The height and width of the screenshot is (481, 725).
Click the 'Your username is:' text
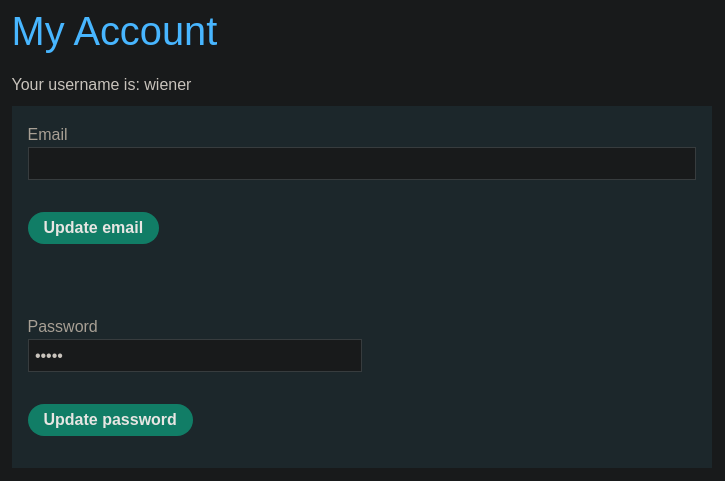pos(75,85)
